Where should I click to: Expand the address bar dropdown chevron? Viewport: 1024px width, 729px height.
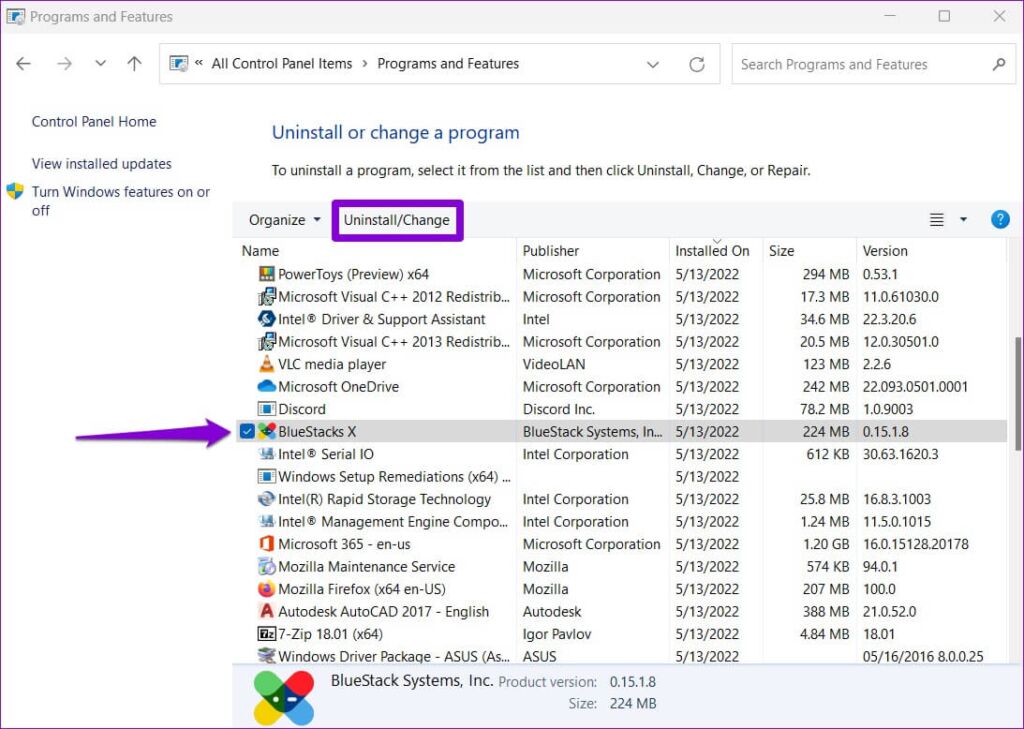653,64
